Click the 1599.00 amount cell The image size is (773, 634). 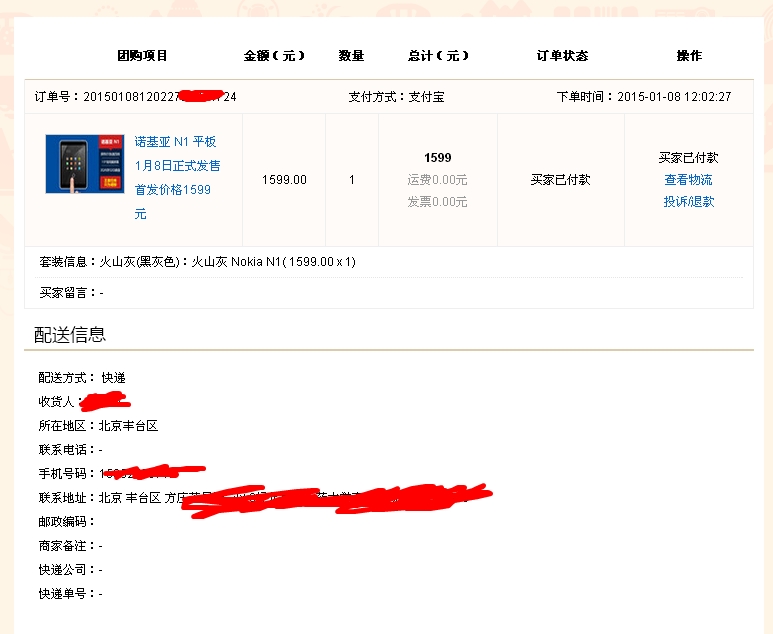pyautogui.click(x=284, y=180)
